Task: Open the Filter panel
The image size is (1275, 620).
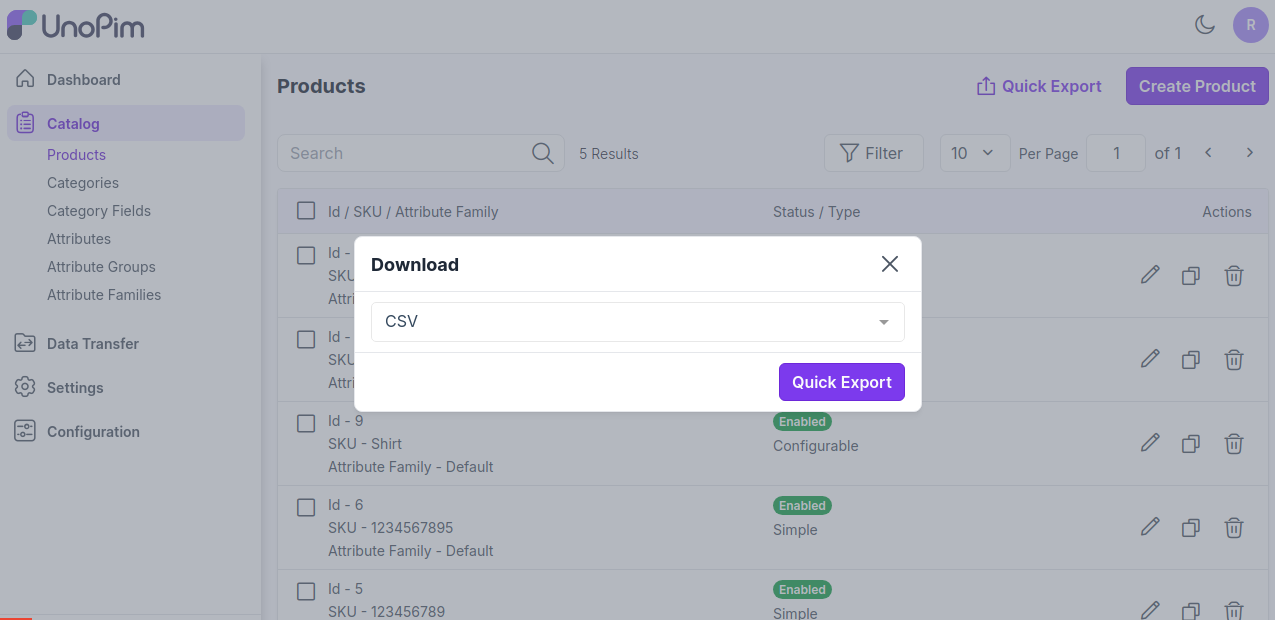Action: pyautogui.click(x=872, y=153)
